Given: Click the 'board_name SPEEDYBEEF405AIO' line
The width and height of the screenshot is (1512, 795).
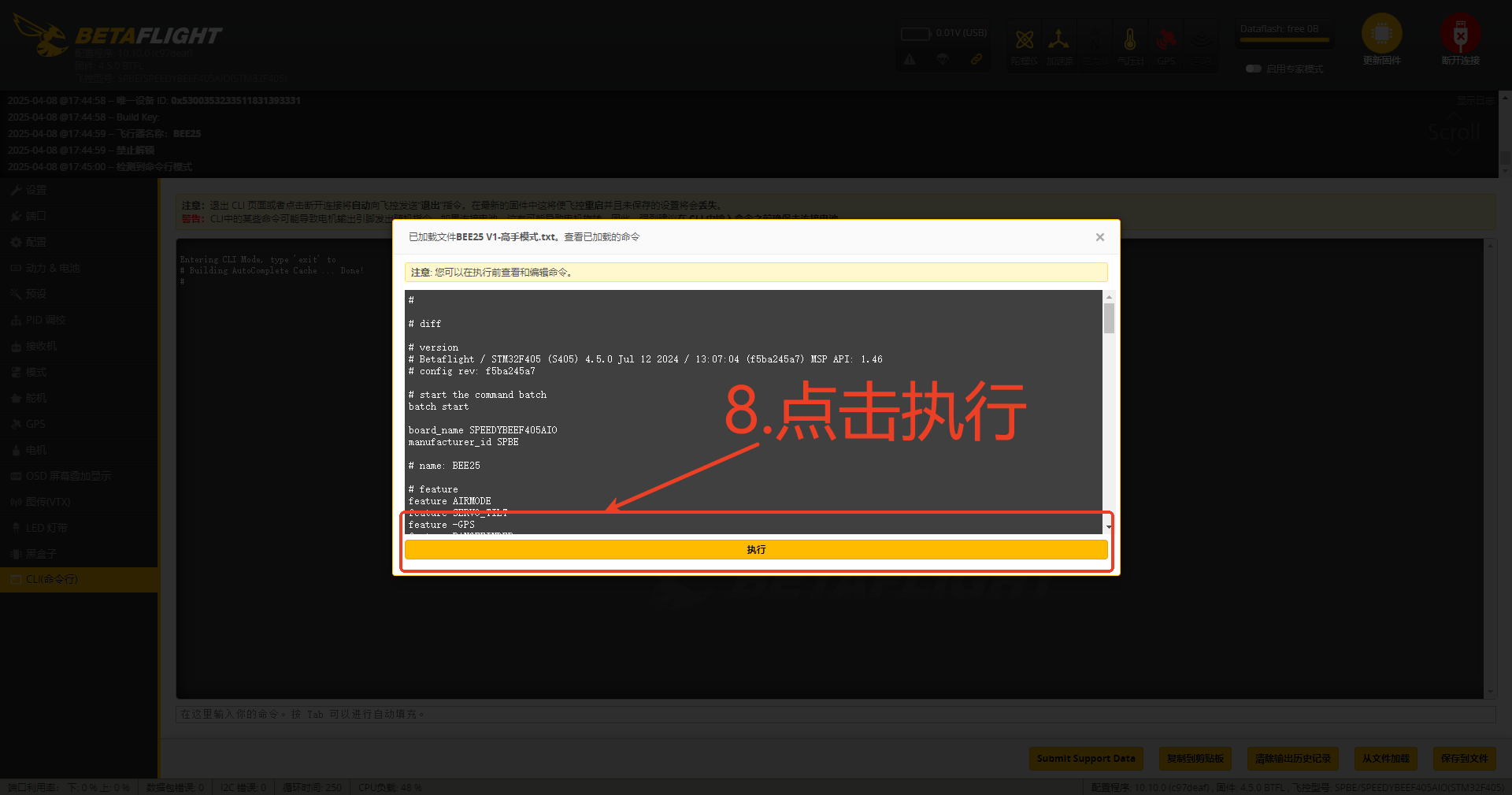Looking at the screenshot, I should (483, 430).
